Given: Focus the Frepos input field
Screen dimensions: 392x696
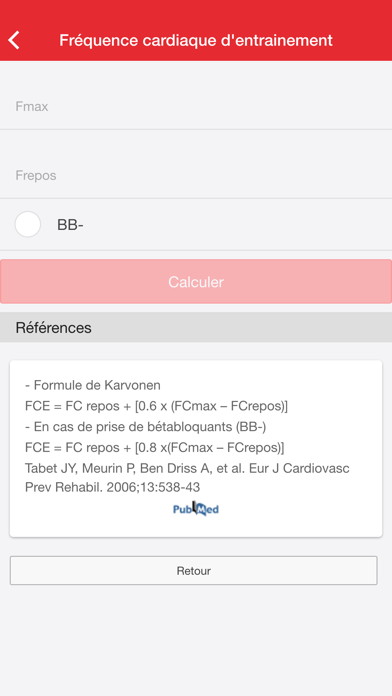Looking at the screenshot, I should pyautogui.click(x=196, y=175).
